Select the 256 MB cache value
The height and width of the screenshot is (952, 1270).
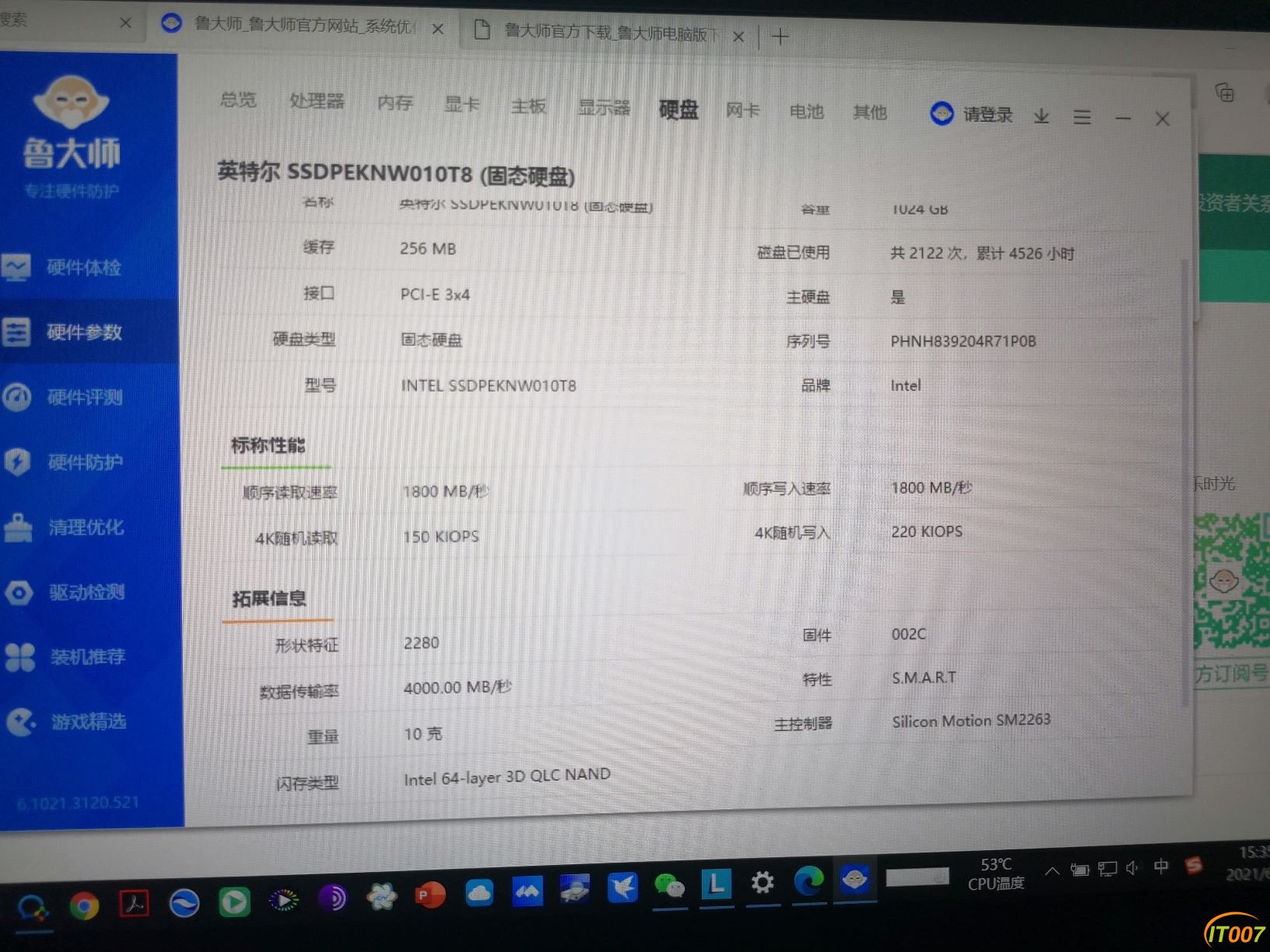[427, 249]
